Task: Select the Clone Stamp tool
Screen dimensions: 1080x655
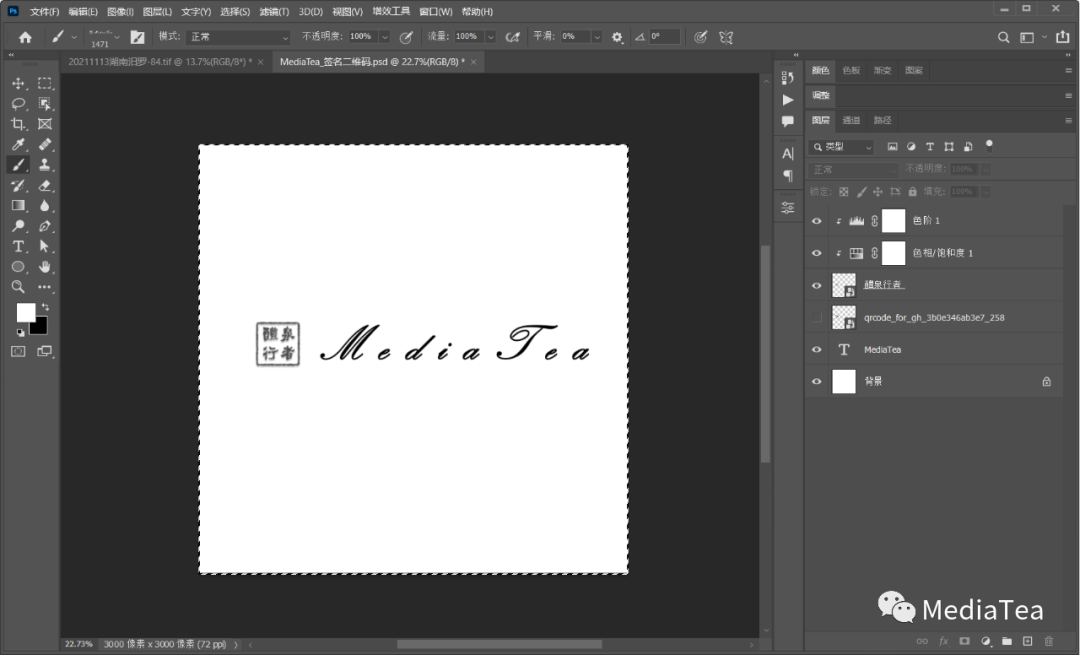Action: [x=45, y=165]
